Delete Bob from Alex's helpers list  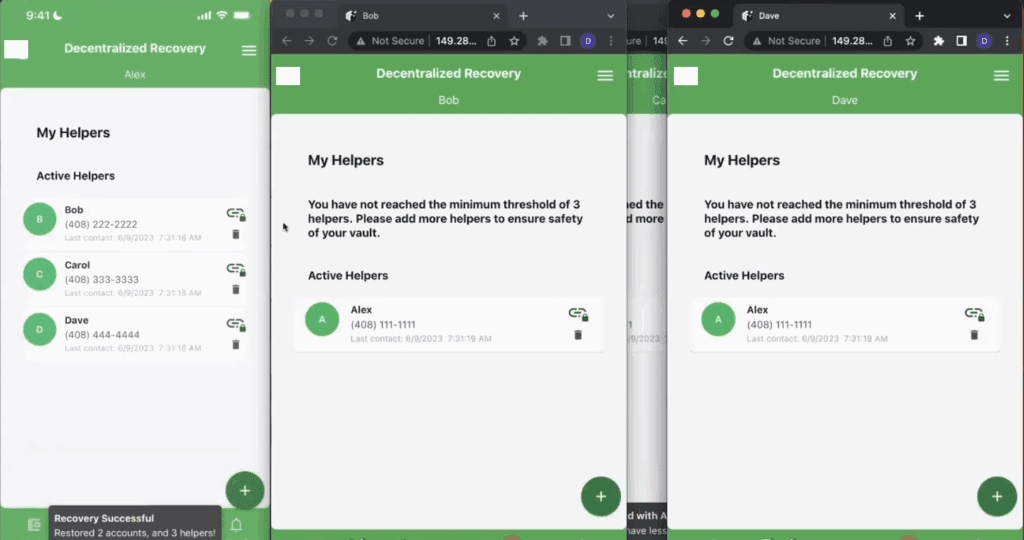[236, 234]
